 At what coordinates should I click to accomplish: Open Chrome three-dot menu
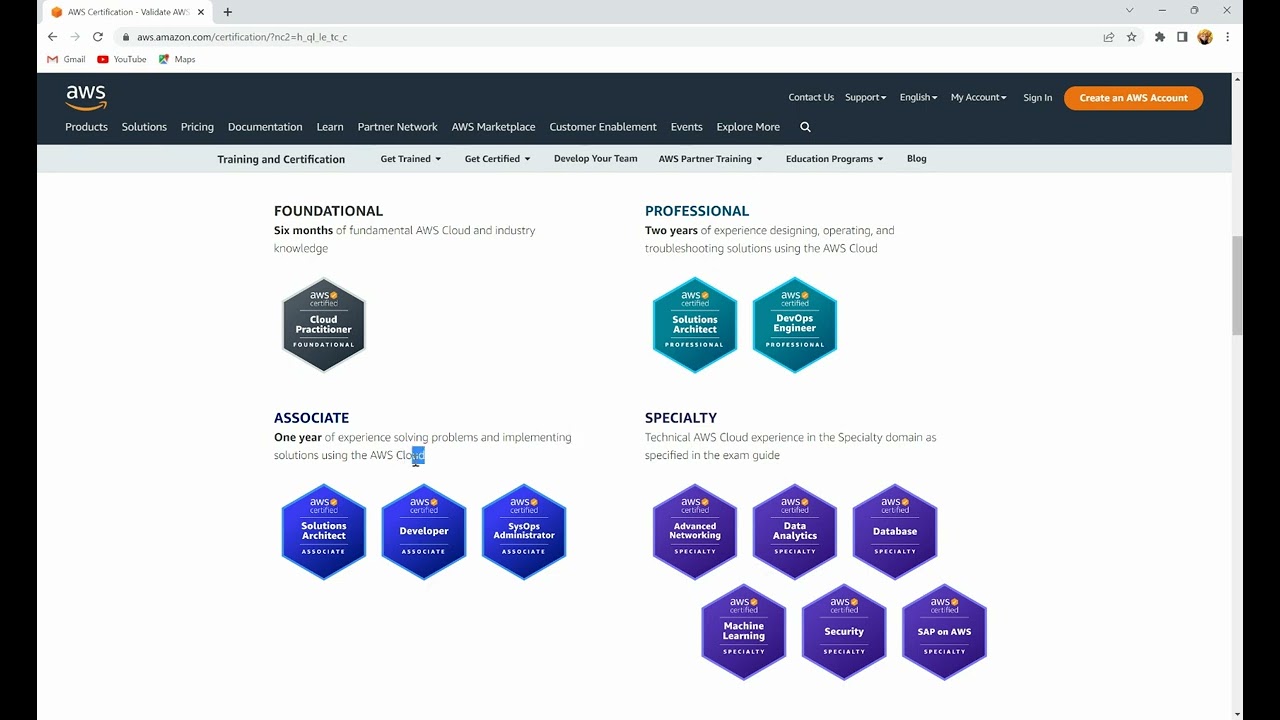[1227, 37]
